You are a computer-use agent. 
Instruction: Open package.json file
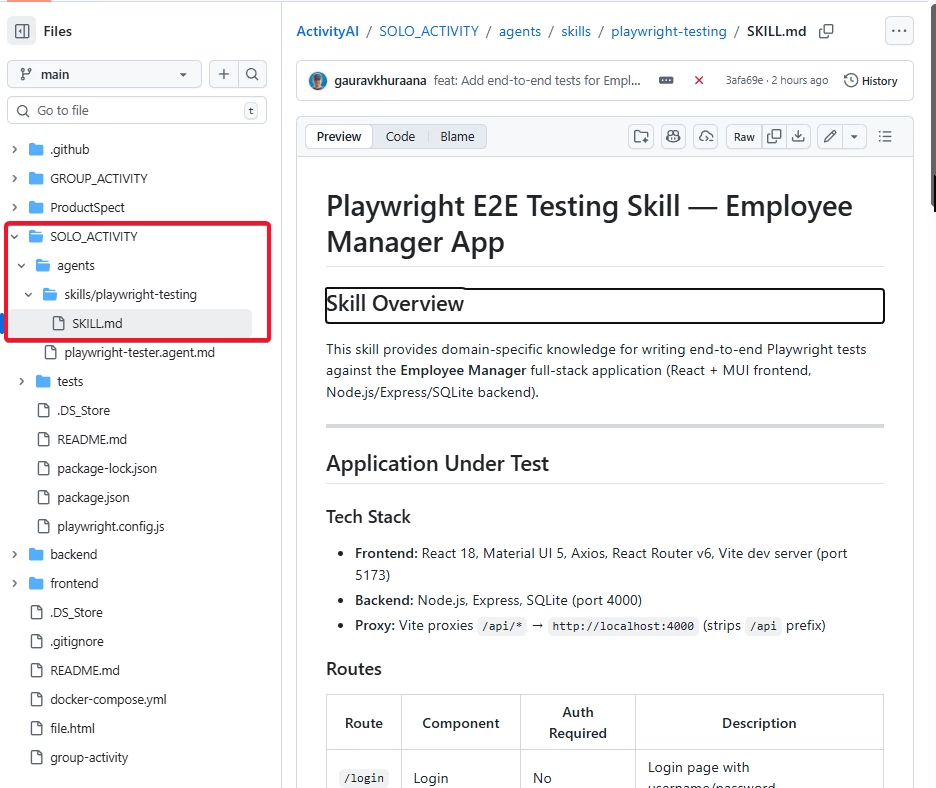[93, 497]
